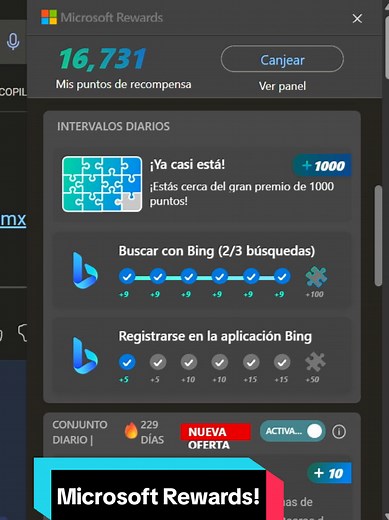Click the Buscar con Bing (2/3 búsquedas) title
The image size is (389, 520).
pyautogui.click(x=217, y=251)
